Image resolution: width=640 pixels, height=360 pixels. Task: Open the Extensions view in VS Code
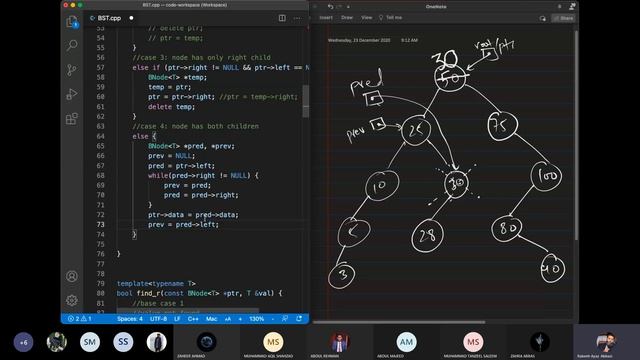pos(72,119)
